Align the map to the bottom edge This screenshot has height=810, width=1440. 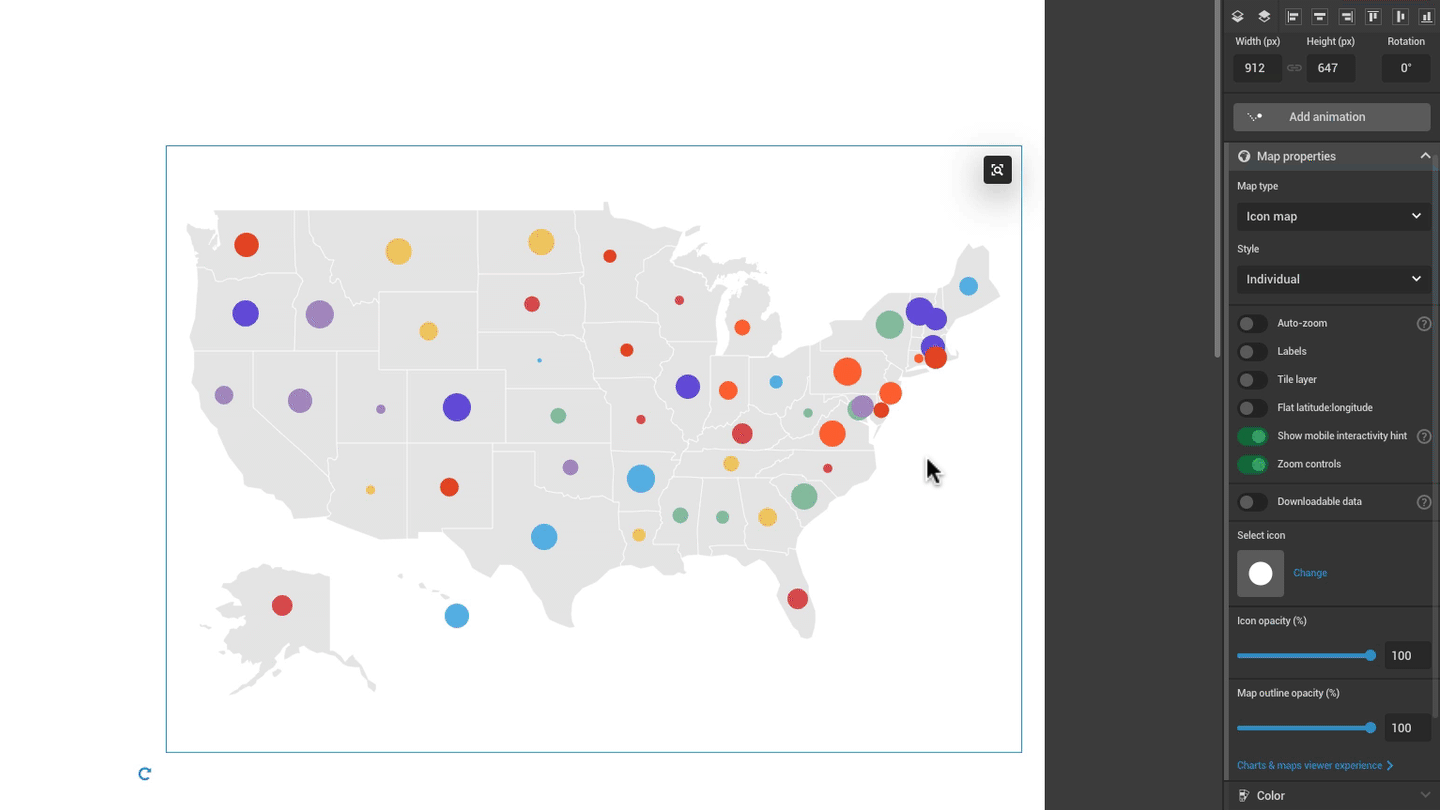pyautogui.click(x=1427, y=16)
